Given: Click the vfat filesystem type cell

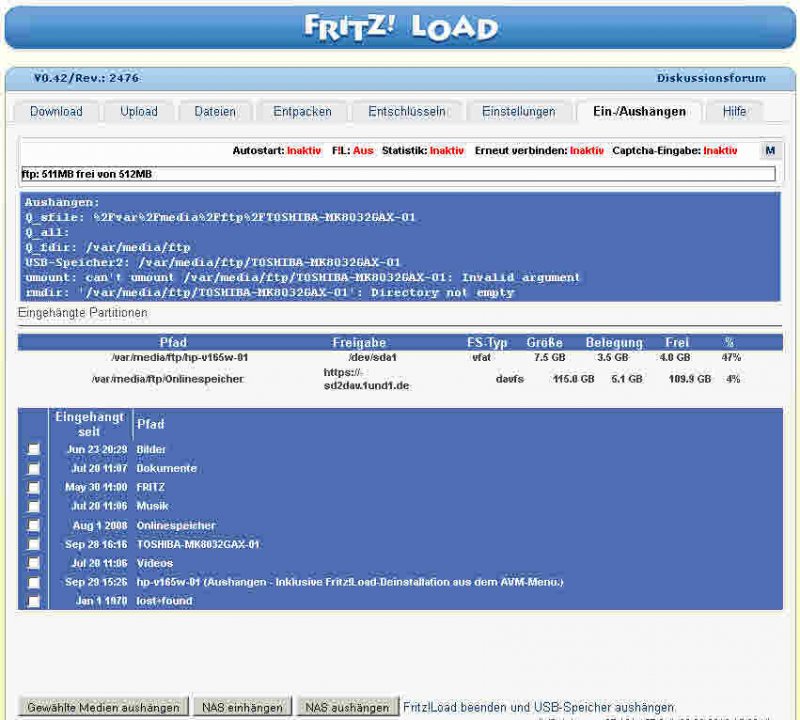Looking at the screenshot, I should click(x=481, y=357).
